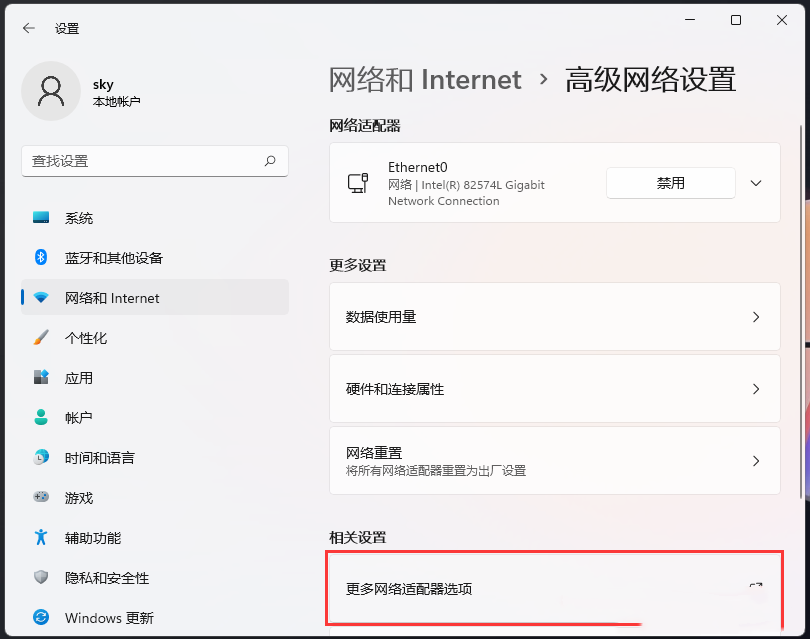Open 网络重置 to reset adapters

click(757, 460)
